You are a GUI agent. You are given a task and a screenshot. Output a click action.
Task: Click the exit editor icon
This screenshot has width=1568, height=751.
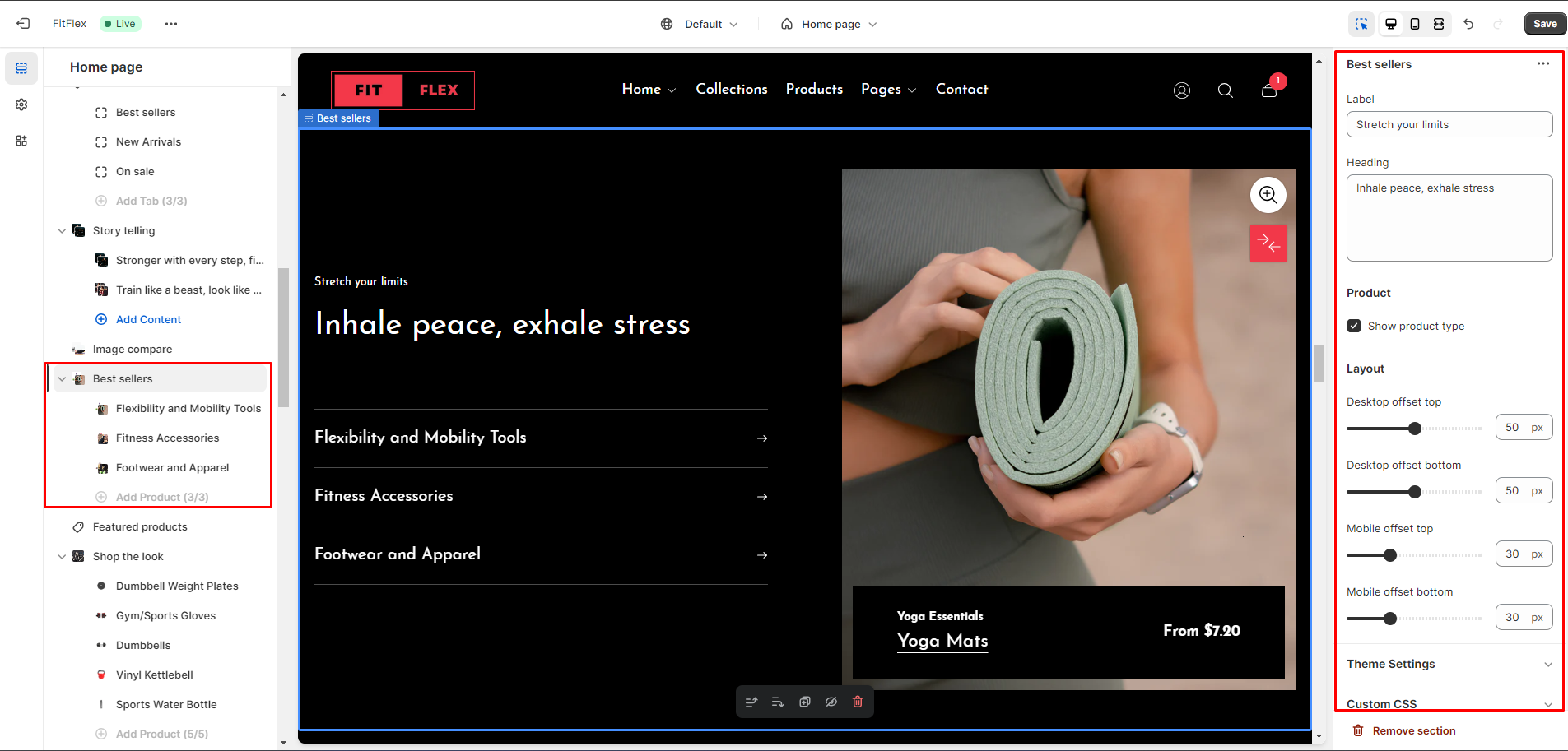coord(23,24)
